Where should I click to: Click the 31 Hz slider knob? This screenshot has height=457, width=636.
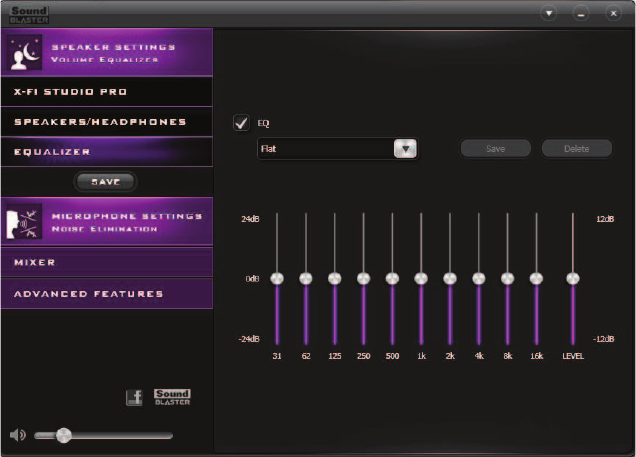coord(277,279)
